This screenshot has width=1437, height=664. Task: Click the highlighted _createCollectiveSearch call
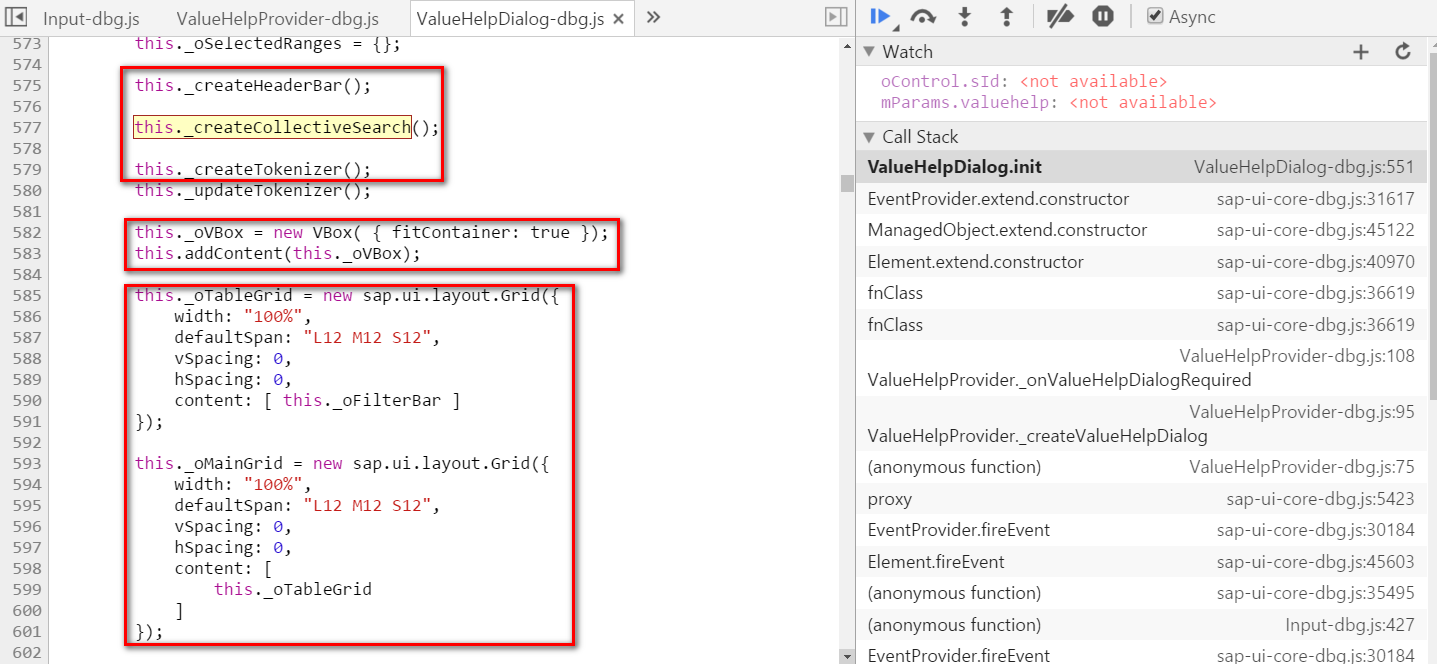point(272,127)
